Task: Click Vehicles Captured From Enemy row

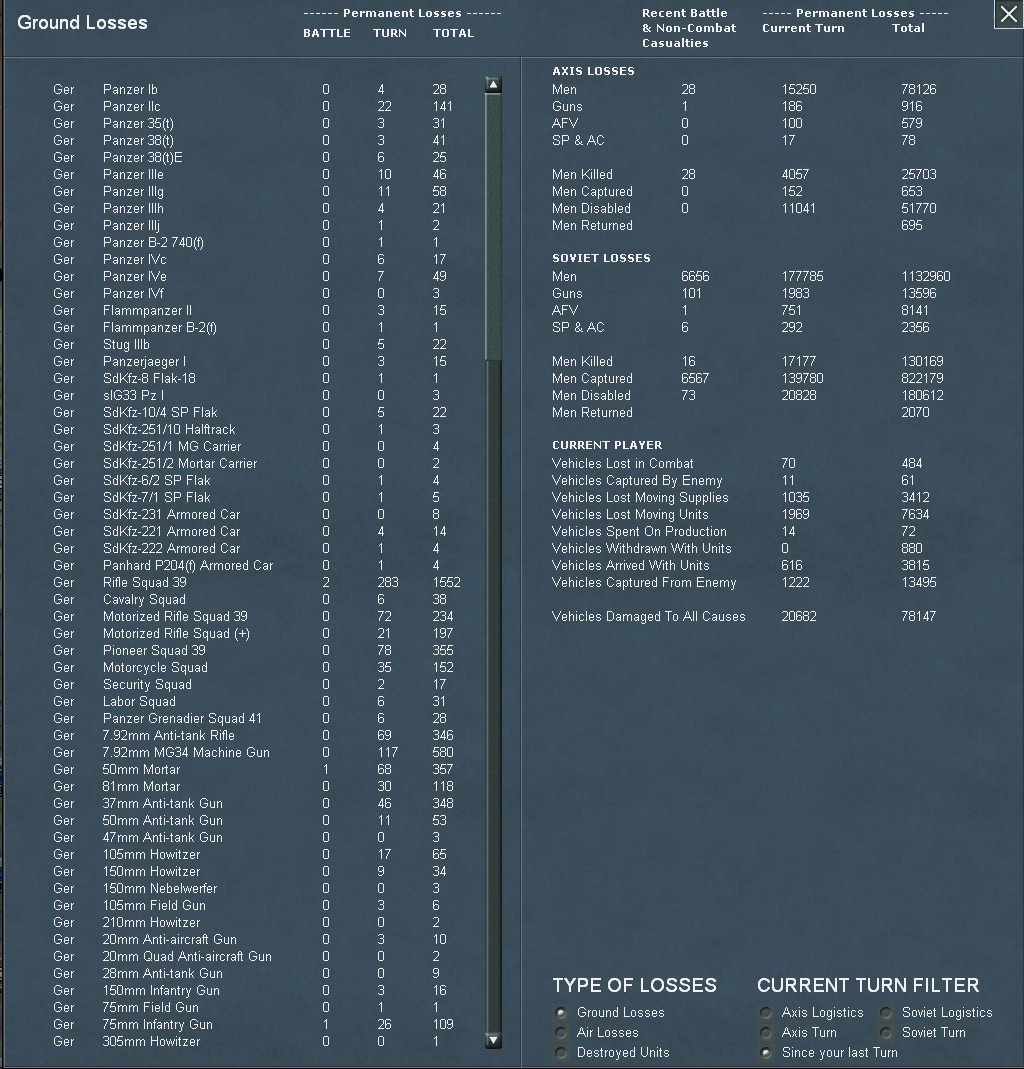Action: [x=744, y=582]
